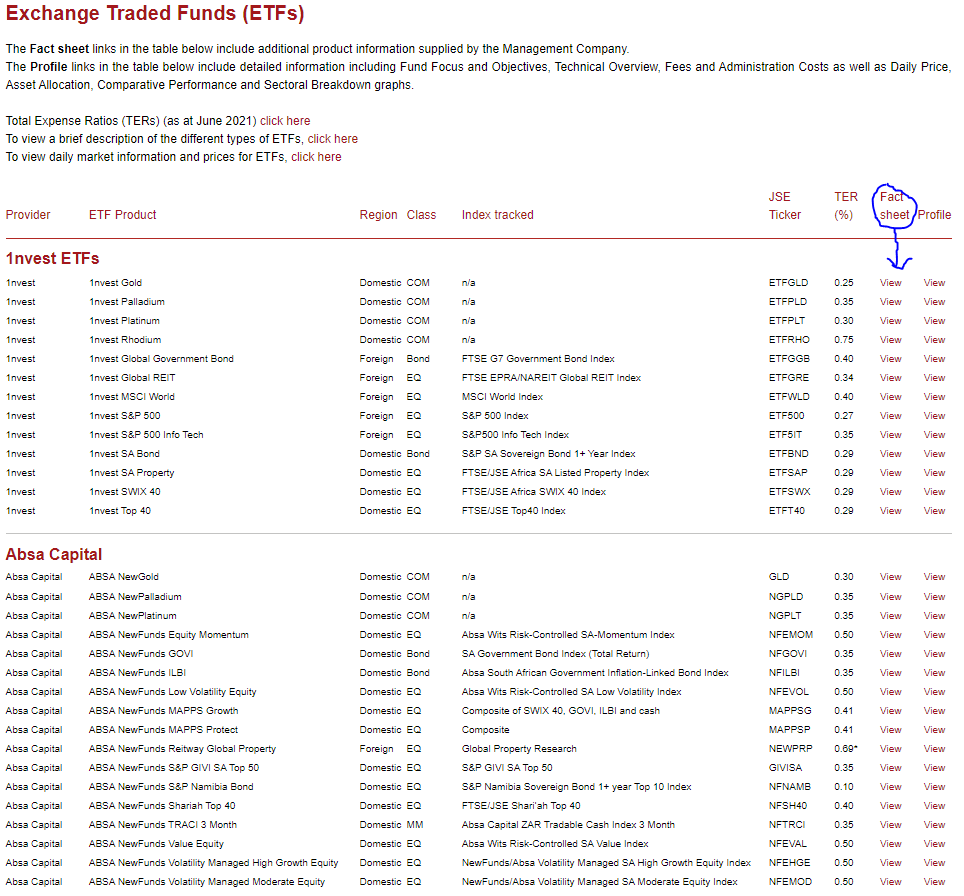View profile for 1nvest Platinum
Image resolution: width=964 pixels, height=896 pixels.
pyautogui.click(x=934, y=321)
